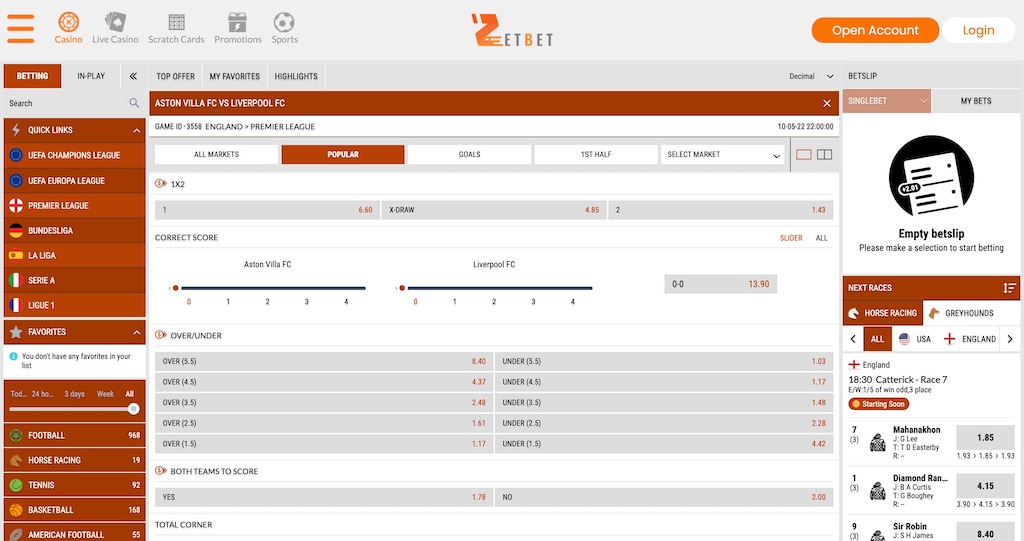The width and height of the screenshot is (1024, 541).
Task: Click the Over/Under market info icon
Action: [161, 335]
